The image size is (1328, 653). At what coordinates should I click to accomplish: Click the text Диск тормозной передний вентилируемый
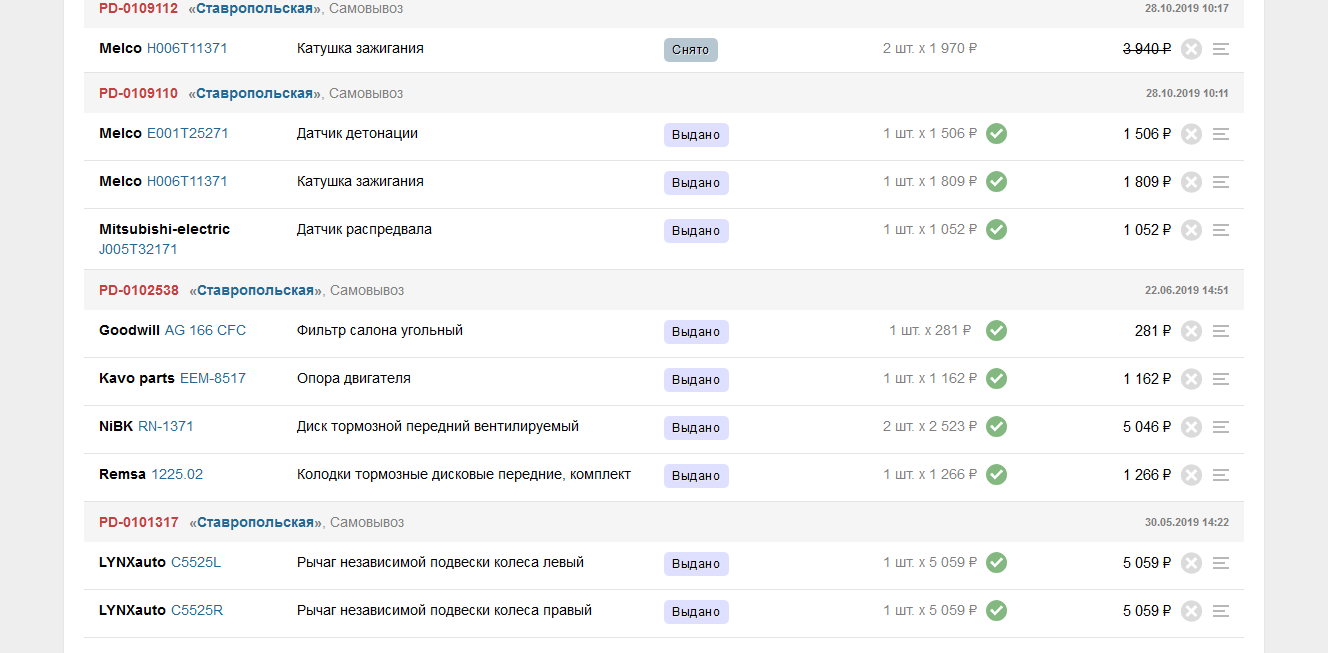click(438, 426)
